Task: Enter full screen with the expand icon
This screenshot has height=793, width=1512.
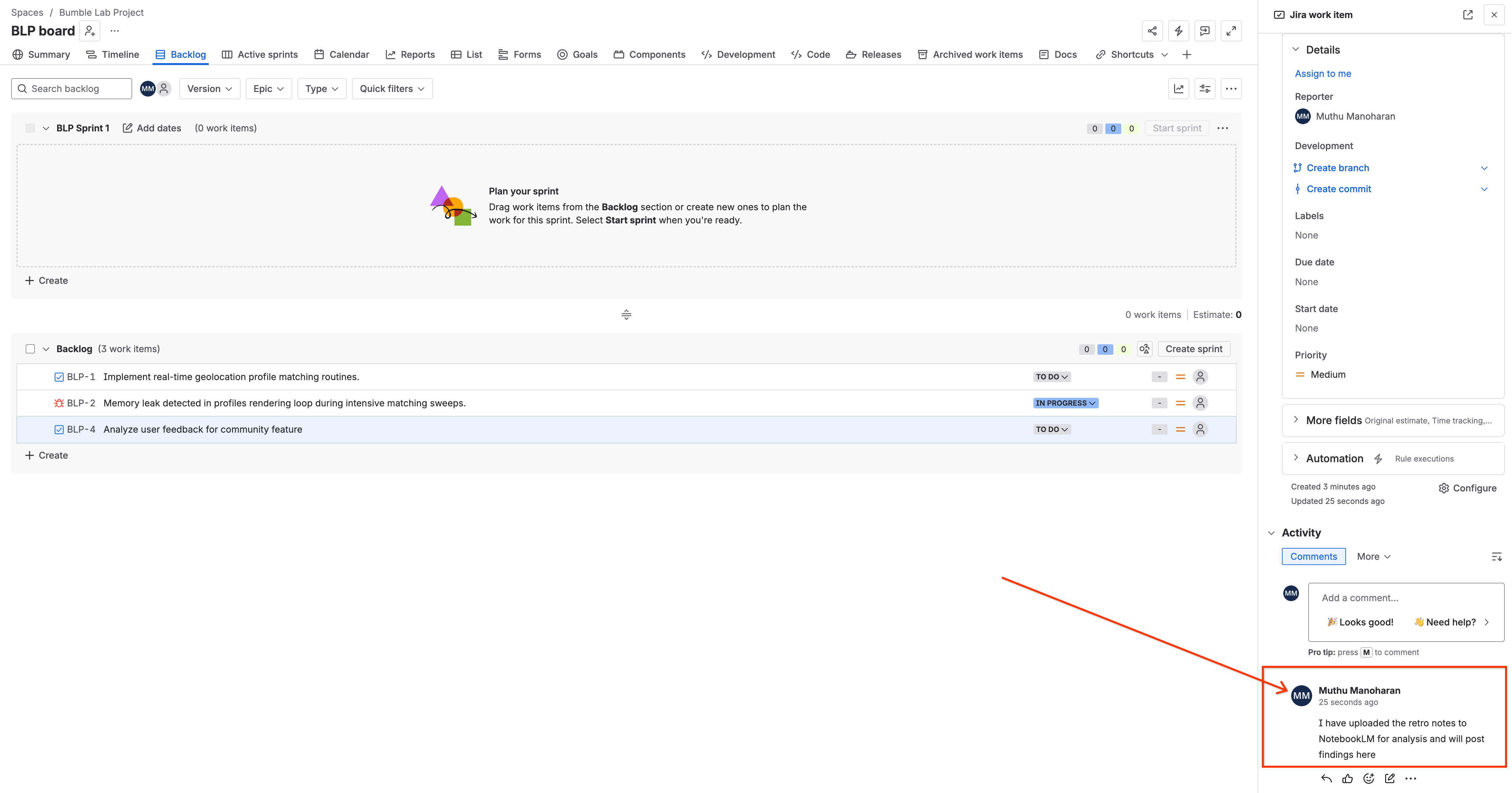Action: point(1231,31)
